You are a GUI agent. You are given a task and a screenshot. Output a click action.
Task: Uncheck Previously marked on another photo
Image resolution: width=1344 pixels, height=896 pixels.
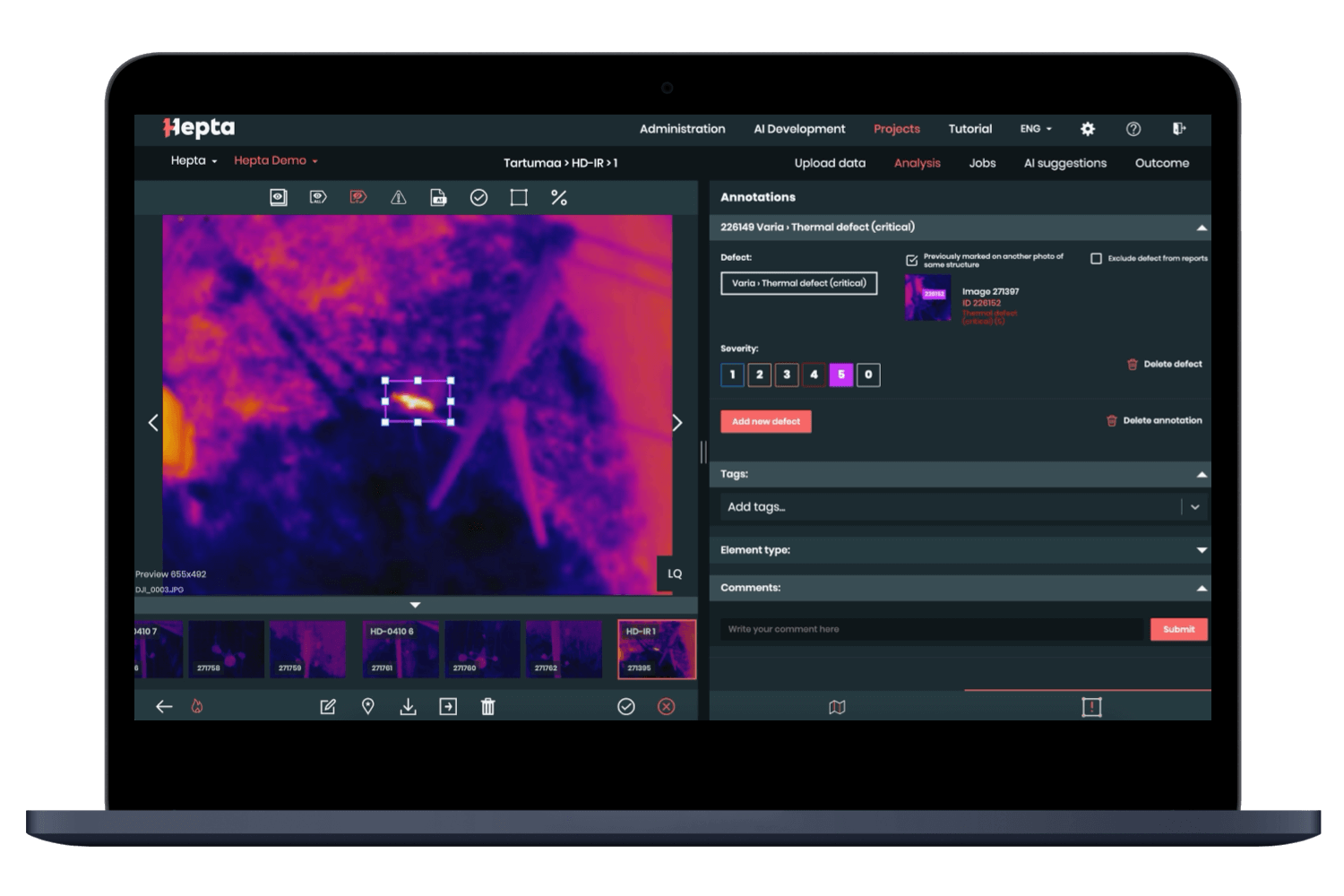(912, 260)
